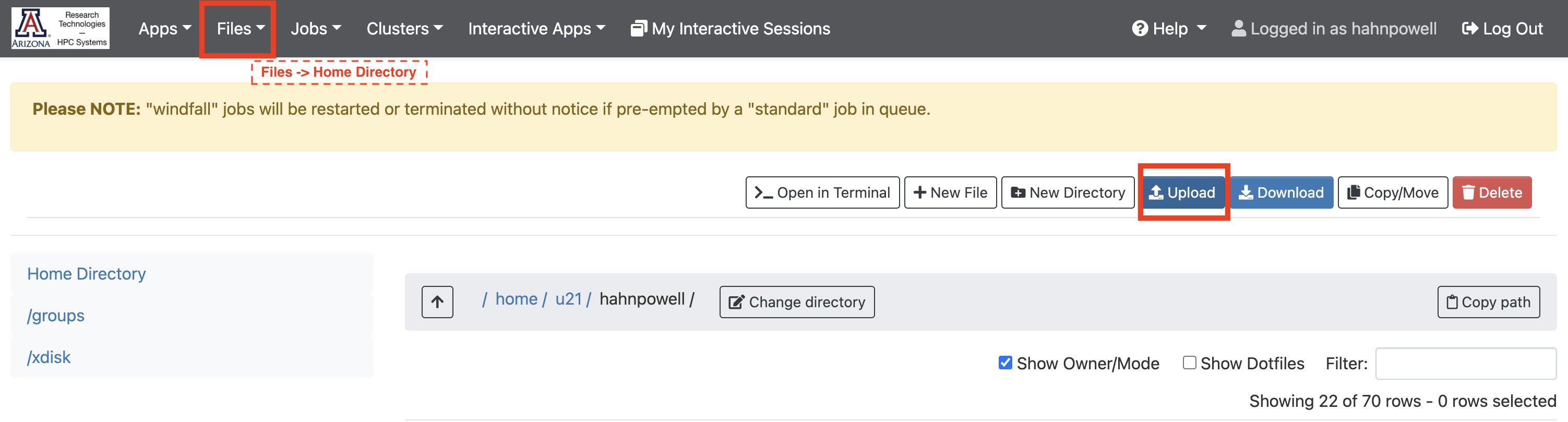Click the Upload button

[1183, 193]
